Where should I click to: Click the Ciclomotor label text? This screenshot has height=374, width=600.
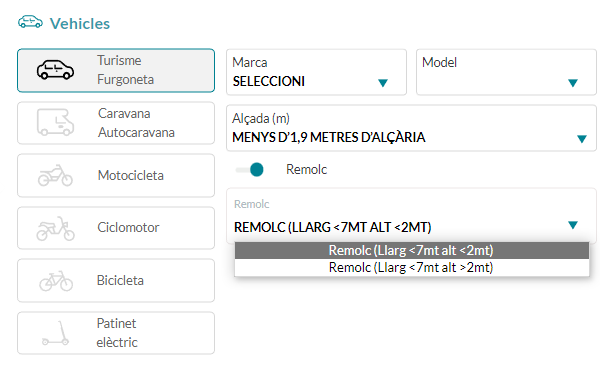[128, 227]
